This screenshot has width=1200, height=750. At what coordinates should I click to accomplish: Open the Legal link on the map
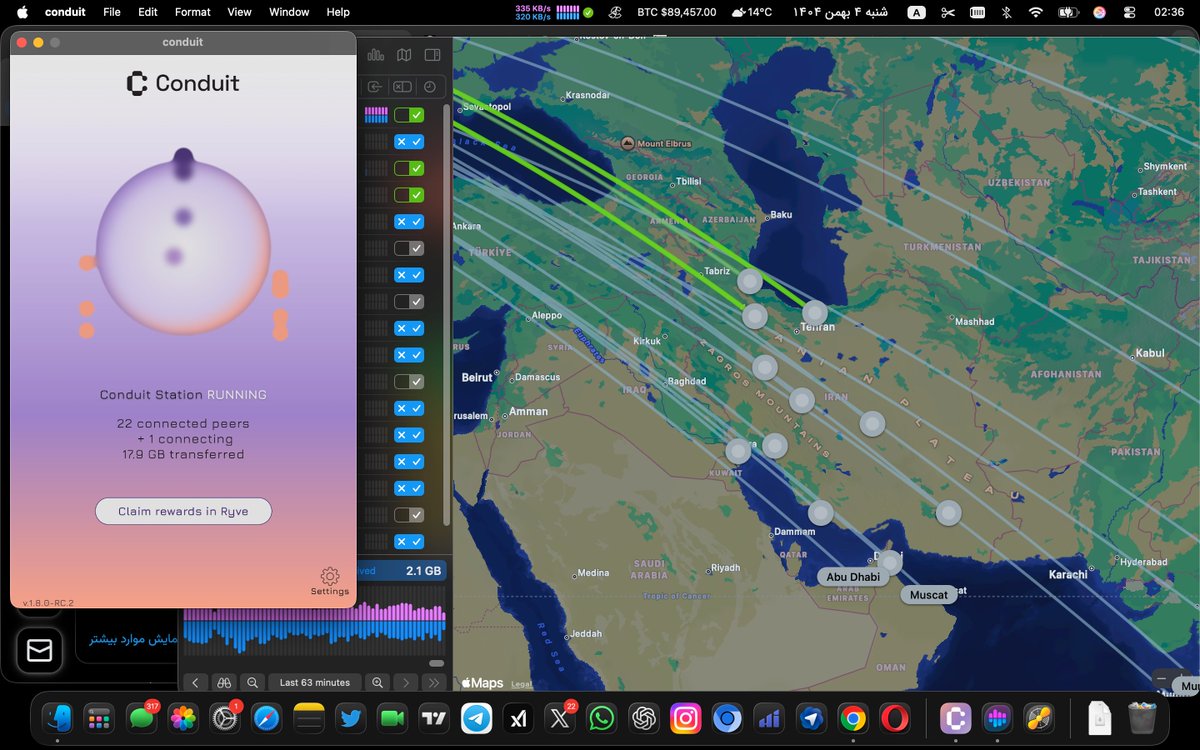click(521, 685)
